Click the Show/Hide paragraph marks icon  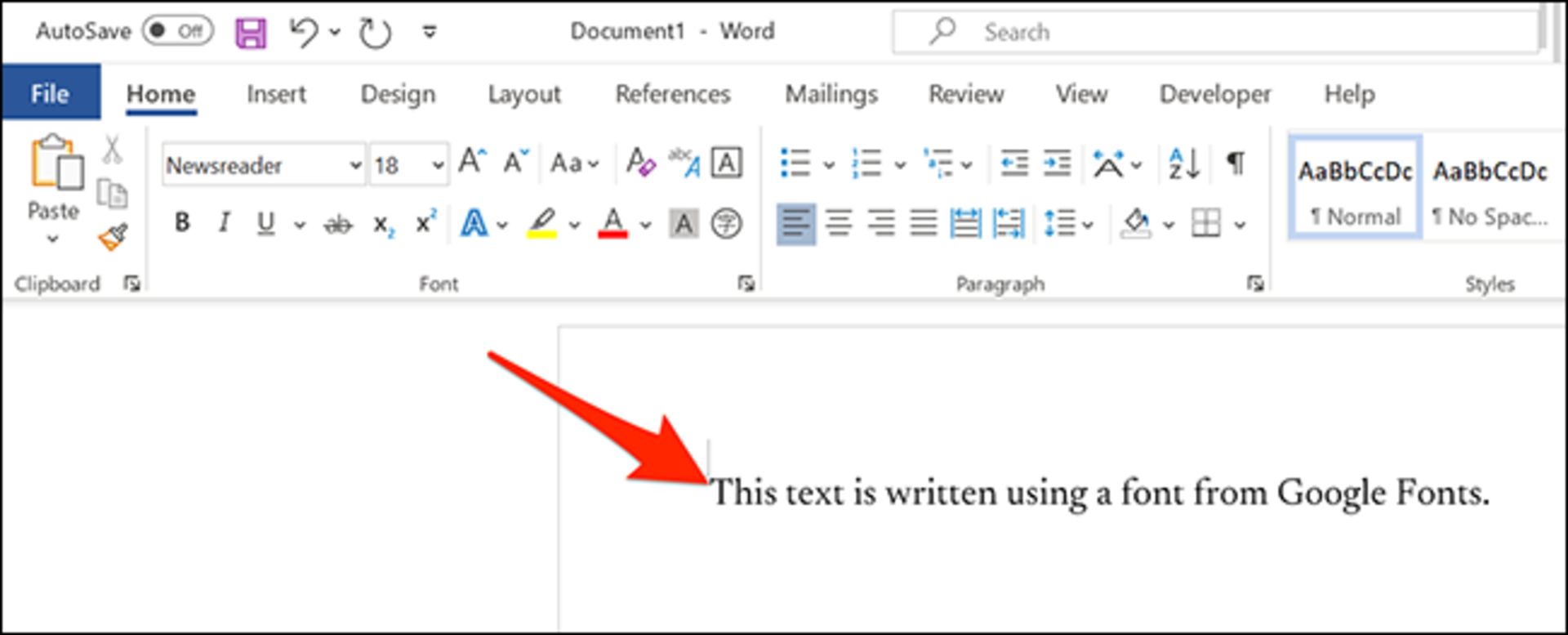pyautogui.click(x=1236, y=163)
